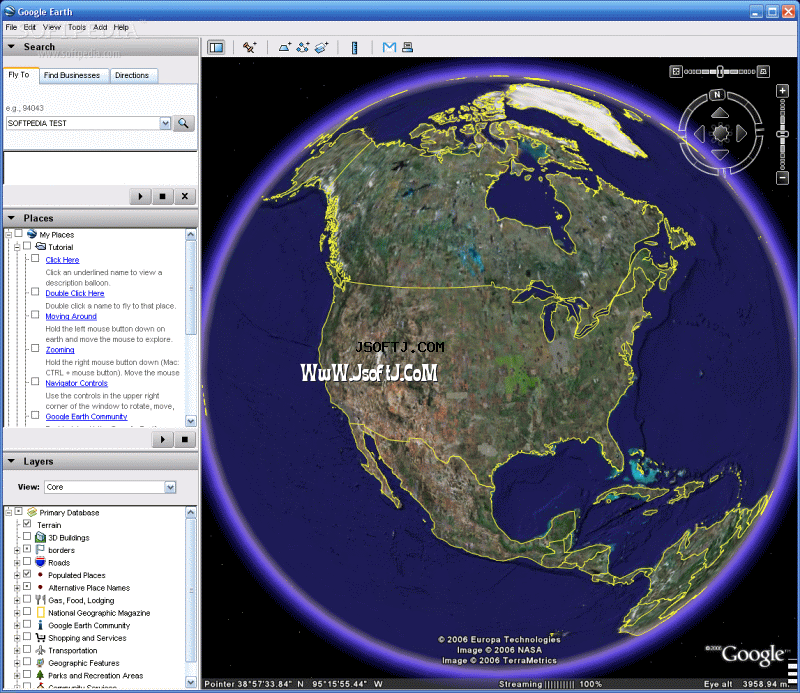This screenshot has width=800, height=693.
Task: Click the Gas, Food, Lodging fork icon
Action: click(40, 600)
